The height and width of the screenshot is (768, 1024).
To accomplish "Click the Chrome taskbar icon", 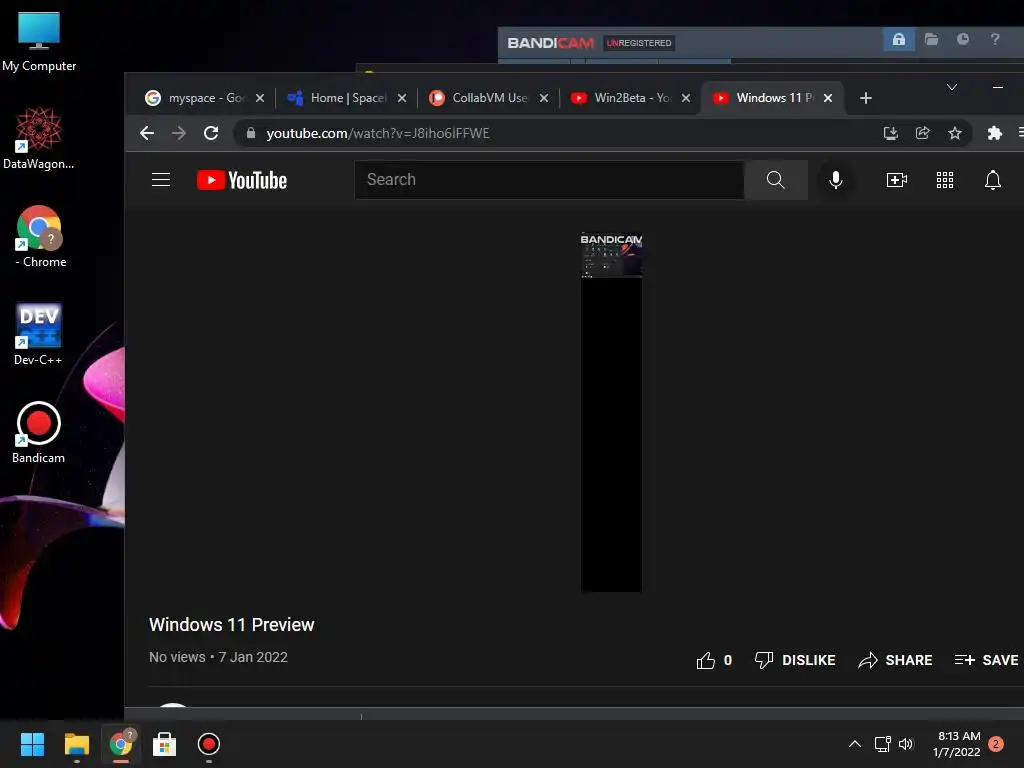I will 121,744.
